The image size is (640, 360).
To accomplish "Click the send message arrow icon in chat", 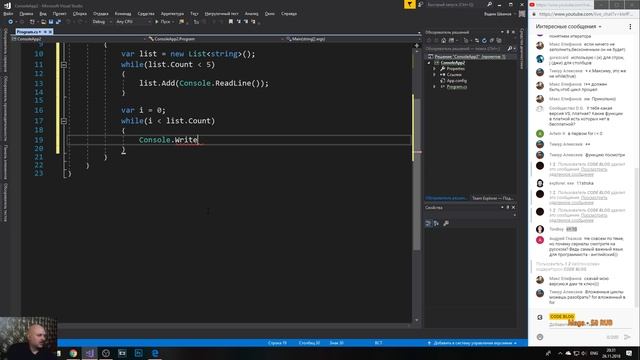I will (x=627, y=337).
